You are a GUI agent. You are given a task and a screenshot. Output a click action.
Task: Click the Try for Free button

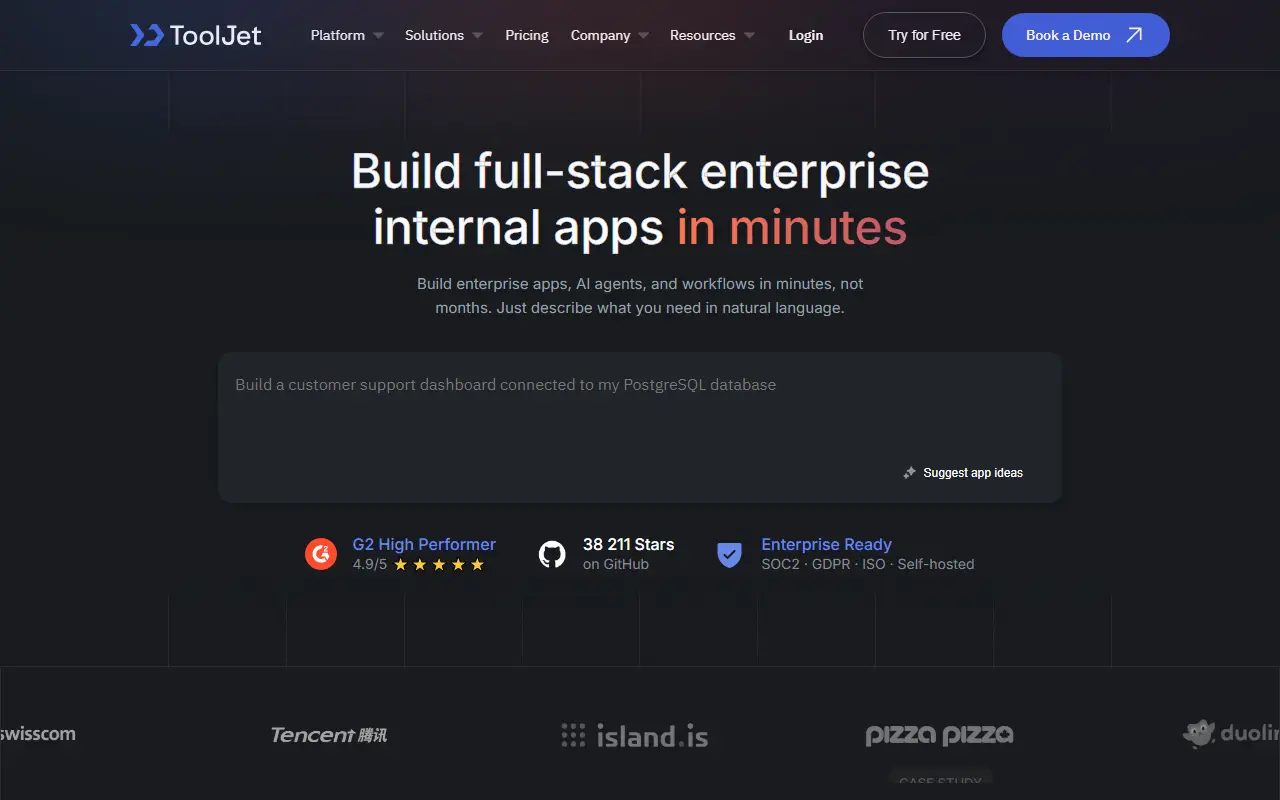pyautogui.click(x=924, y=35)
